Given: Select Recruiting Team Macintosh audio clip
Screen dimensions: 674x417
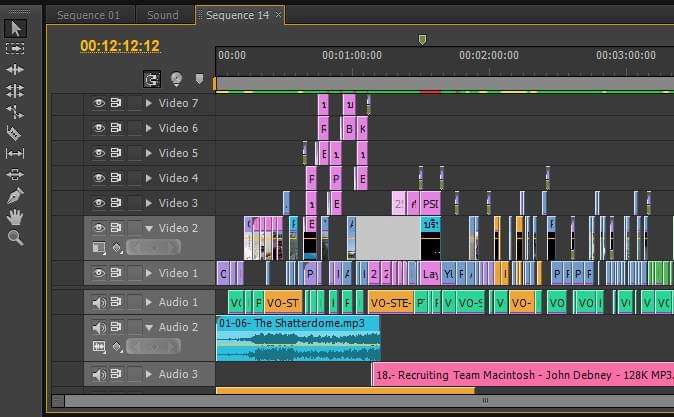Looking at the screenshot, I should pyautogui.click(x=523, y=375).
